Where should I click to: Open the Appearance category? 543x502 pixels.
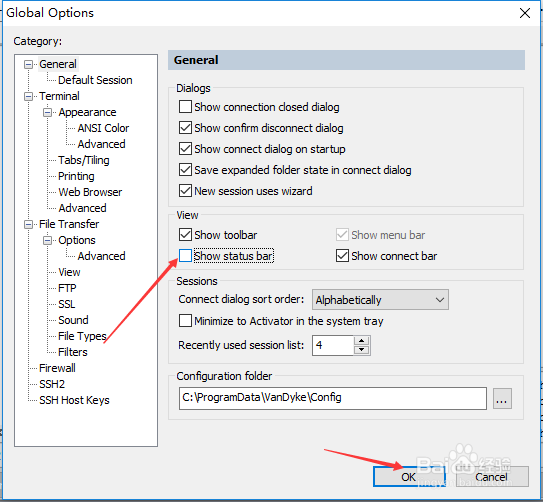pos(87,113)
